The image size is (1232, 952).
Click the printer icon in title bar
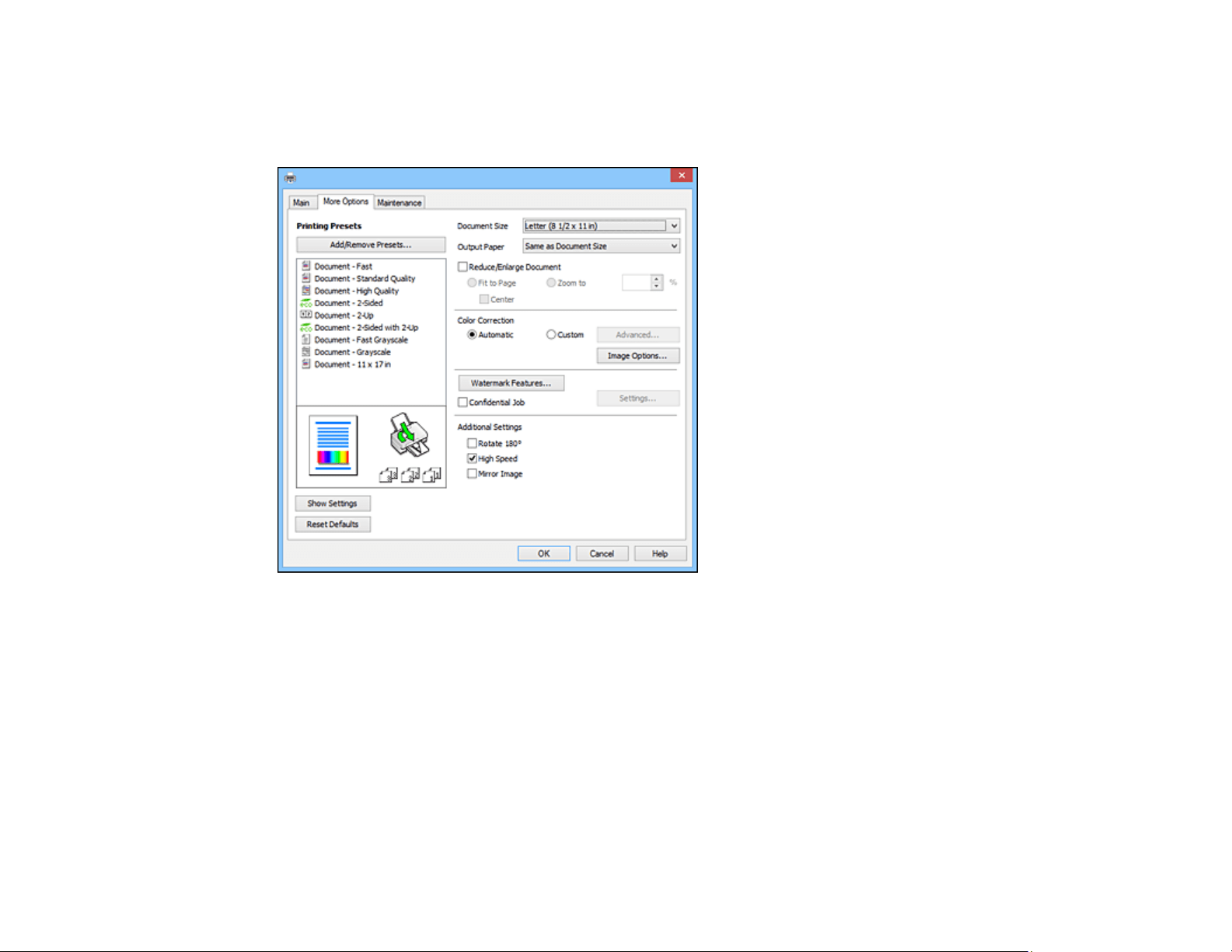coord(290,176)
